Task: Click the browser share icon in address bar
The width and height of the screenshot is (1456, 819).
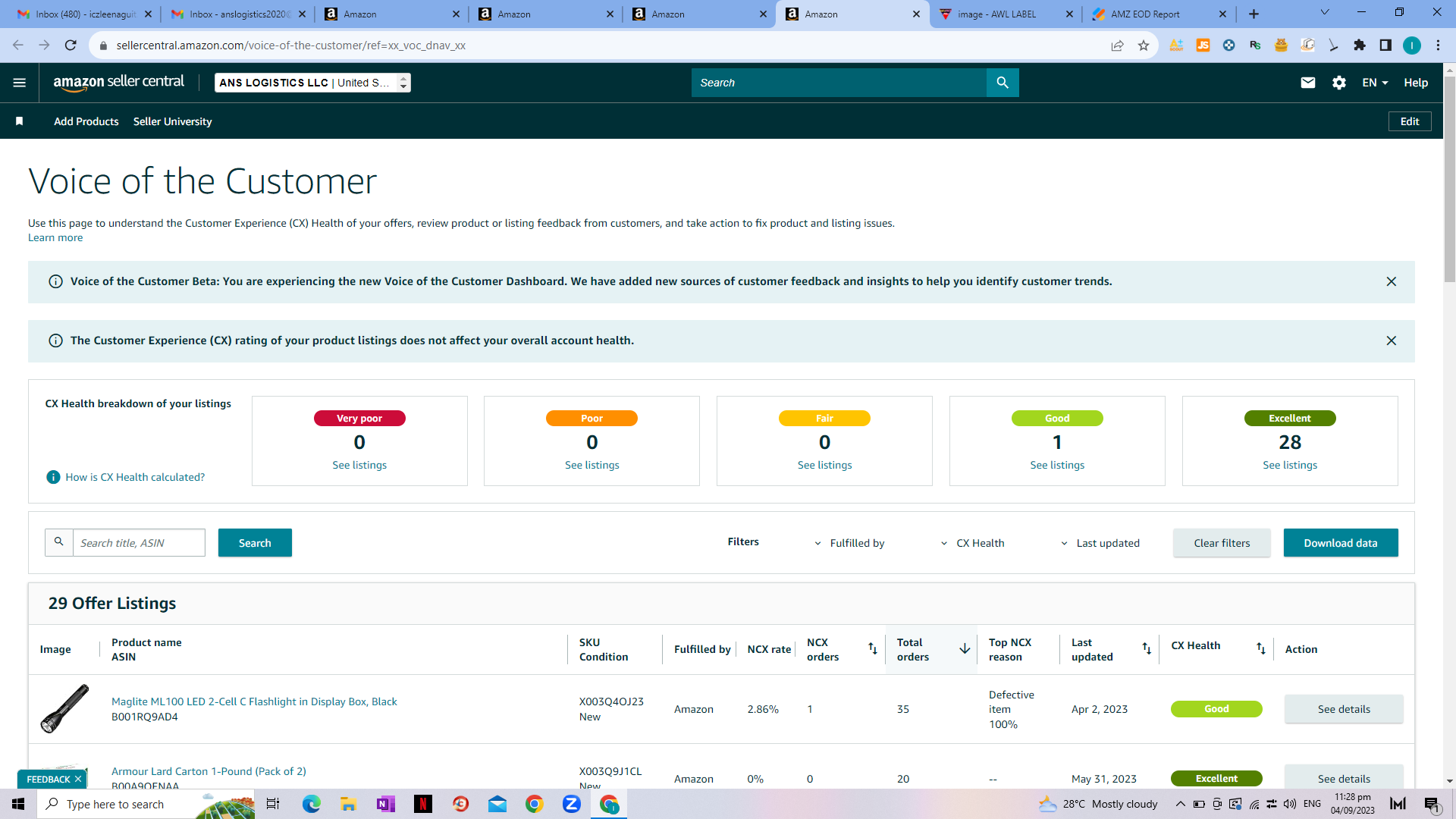Action: (x=1117, y=45)
